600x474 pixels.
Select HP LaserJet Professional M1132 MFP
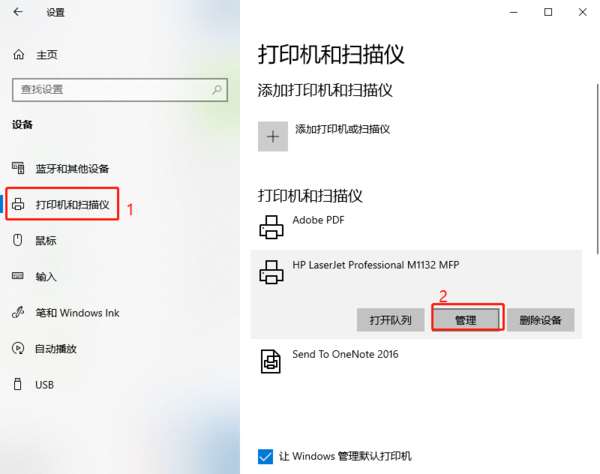coord(376,265)
